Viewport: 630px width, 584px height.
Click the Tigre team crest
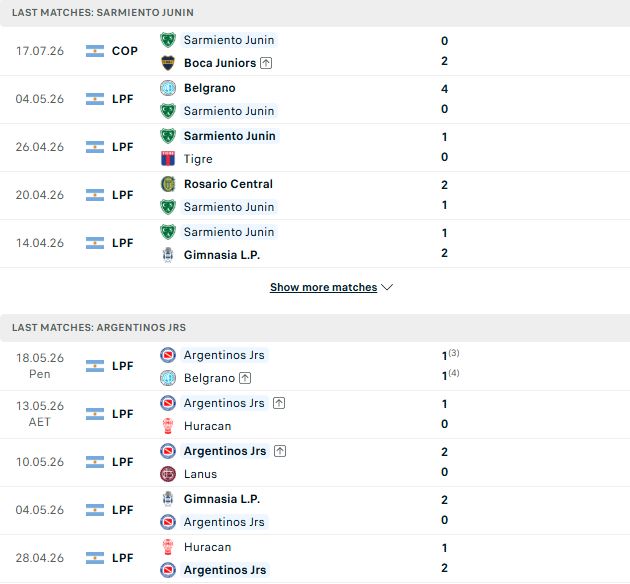click(x=168, y=159)
